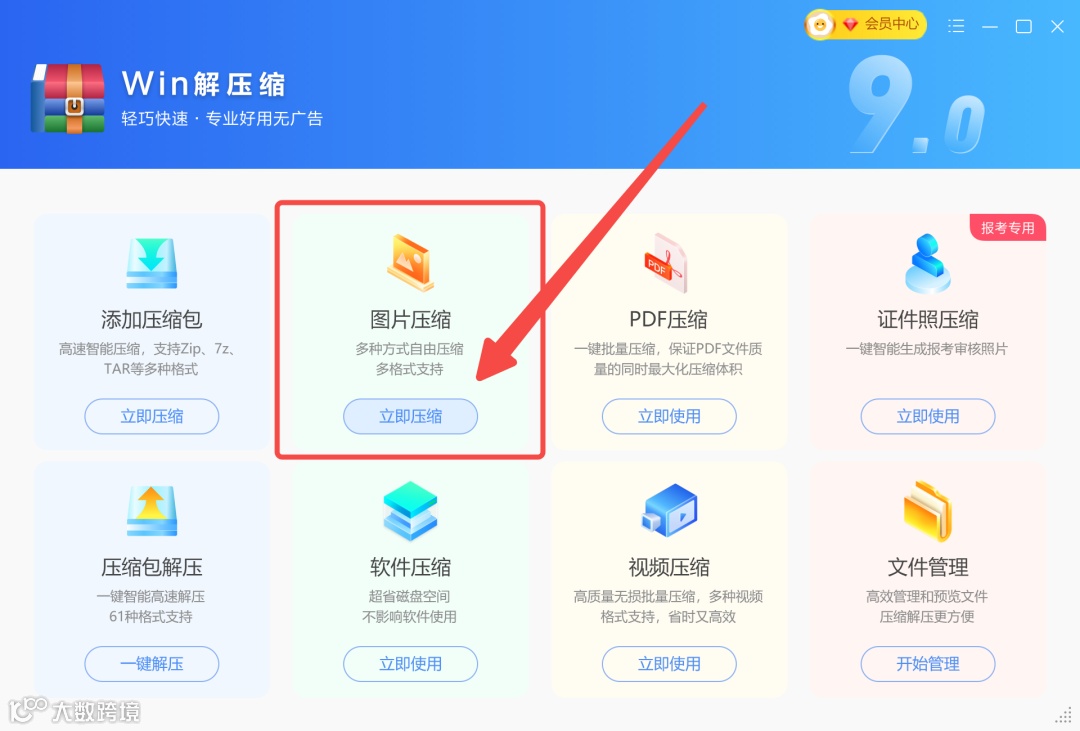Click 立即压缩 under 添加压缩包
Screen dimensions: 1080x731
(x=152, y=416)
